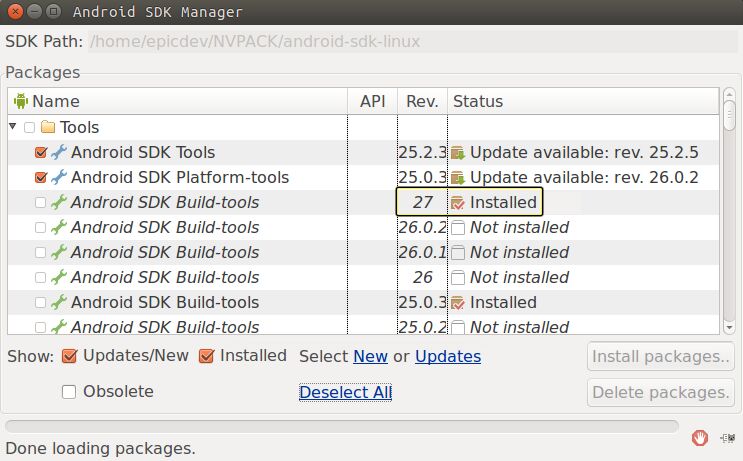Check the Tools folder checkbox
The height and width of the screenshot is (461, 743).
click(29, 127)
